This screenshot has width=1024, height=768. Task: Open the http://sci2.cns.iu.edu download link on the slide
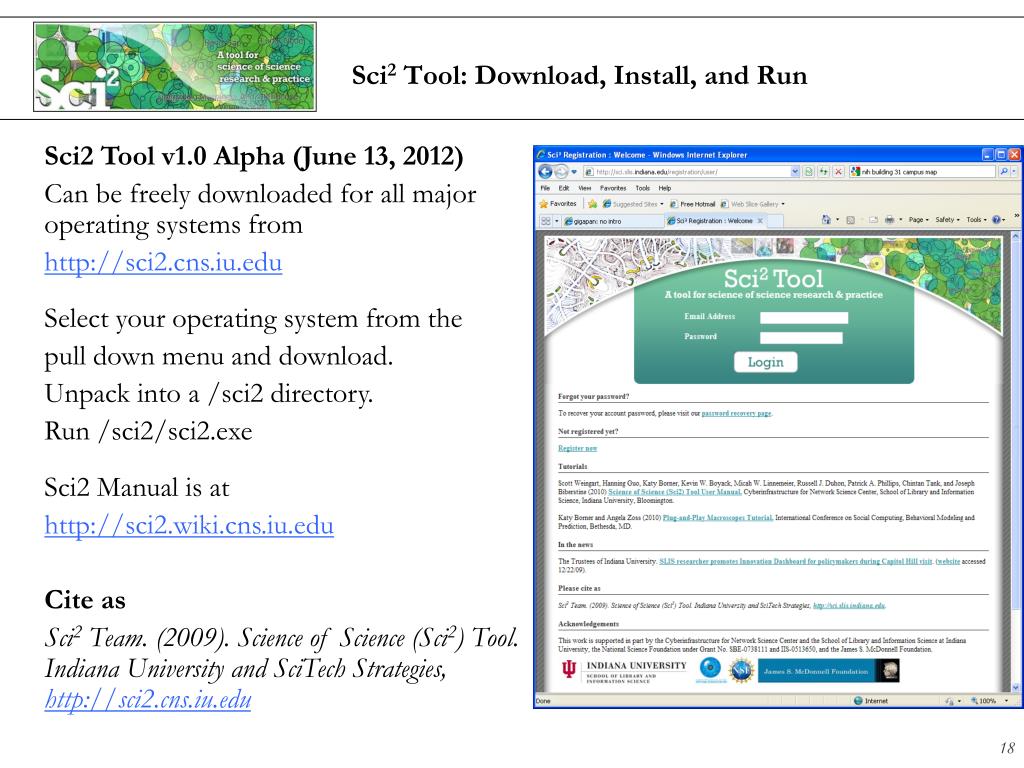click(x=163, y=263)
